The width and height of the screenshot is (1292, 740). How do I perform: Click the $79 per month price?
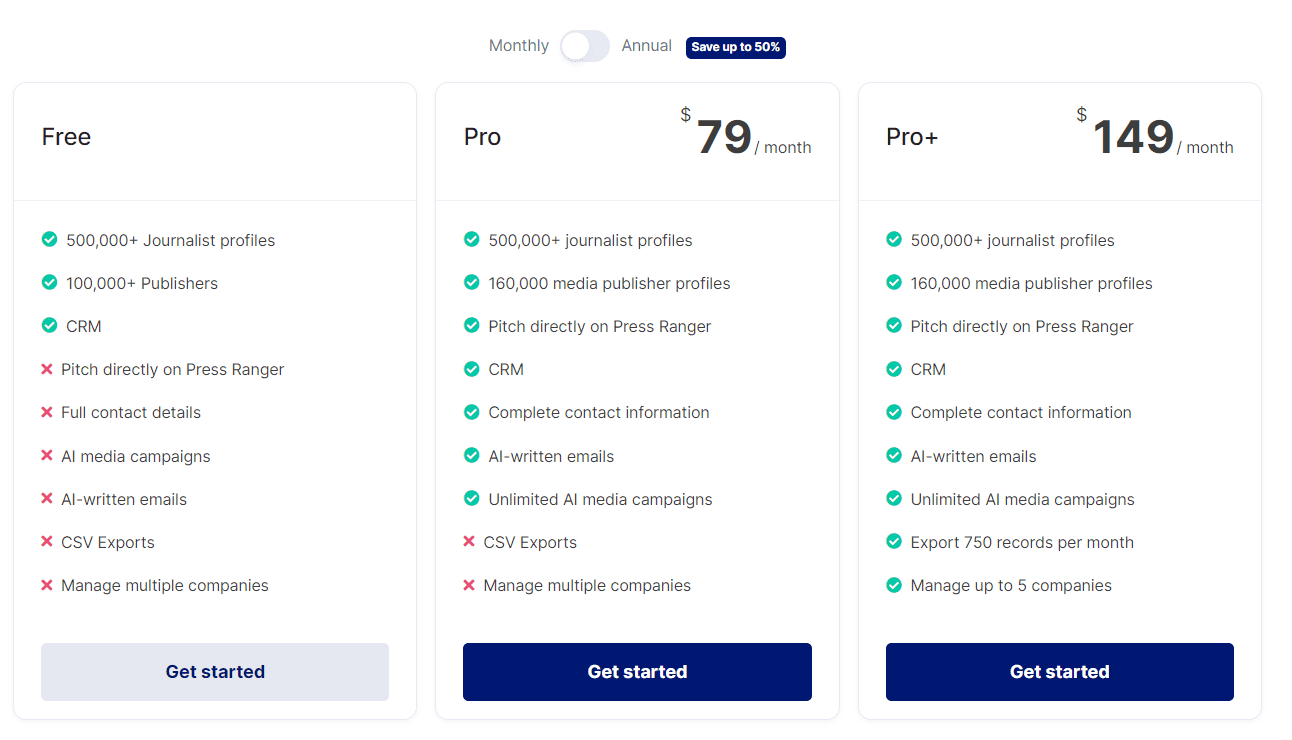pyautogui.click(x=725, y=138)
